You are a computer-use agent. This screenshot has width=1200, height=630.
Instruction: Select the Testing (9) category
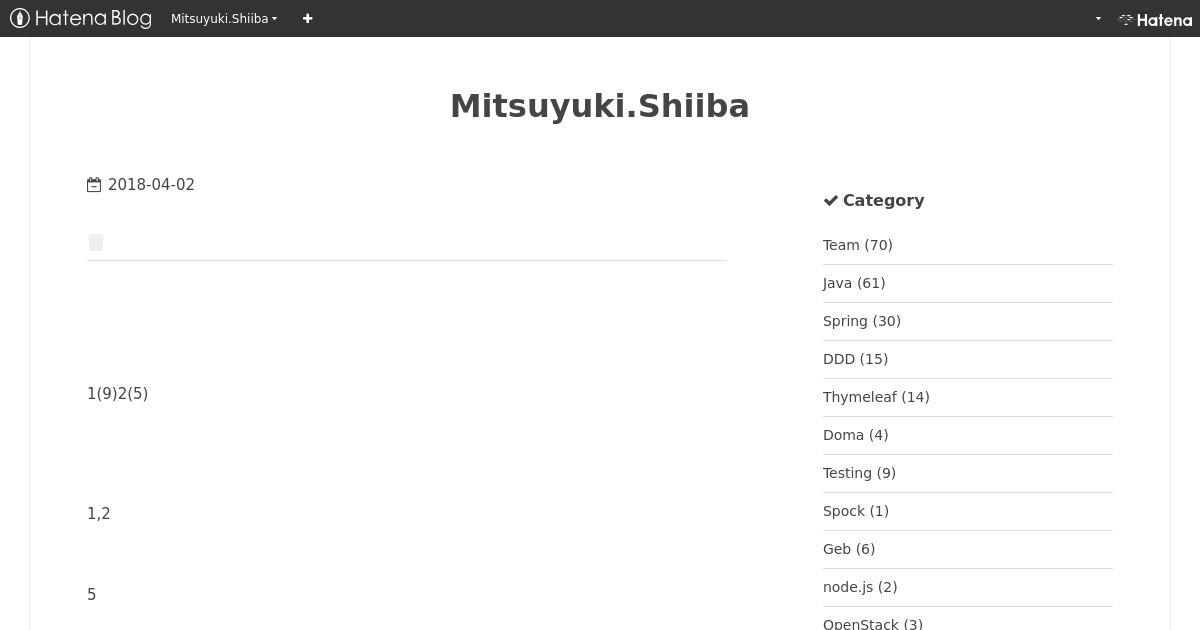859,473
